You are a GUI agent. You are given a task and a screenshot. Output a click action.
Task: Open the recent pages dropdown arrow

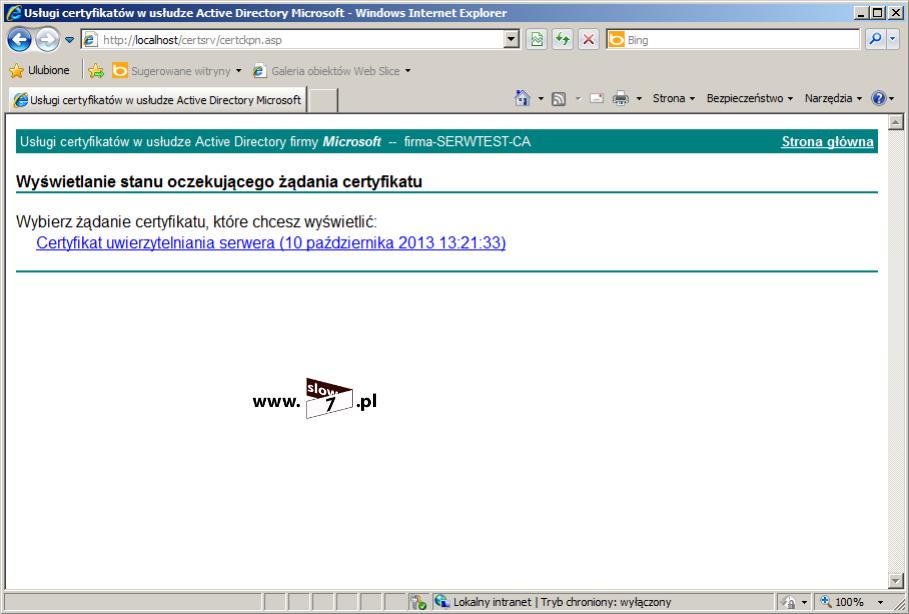(69, 40)
